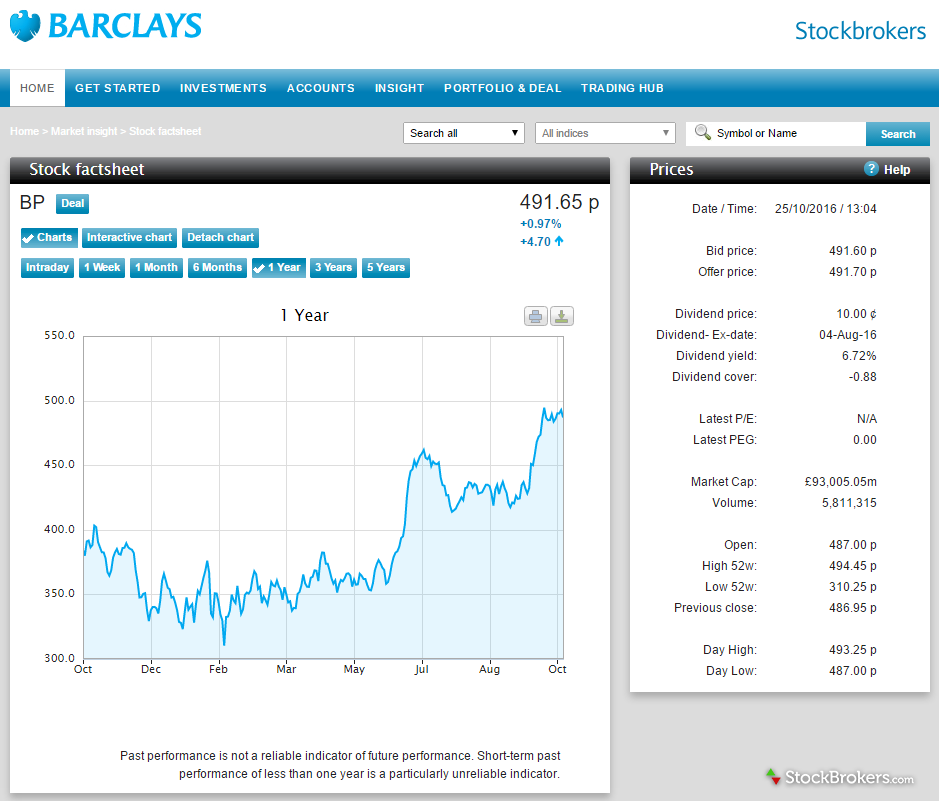Screen dimensions: 939x801
Task: Click the Market Cap £93,005.05m value
Action: [x=841, y=481]
